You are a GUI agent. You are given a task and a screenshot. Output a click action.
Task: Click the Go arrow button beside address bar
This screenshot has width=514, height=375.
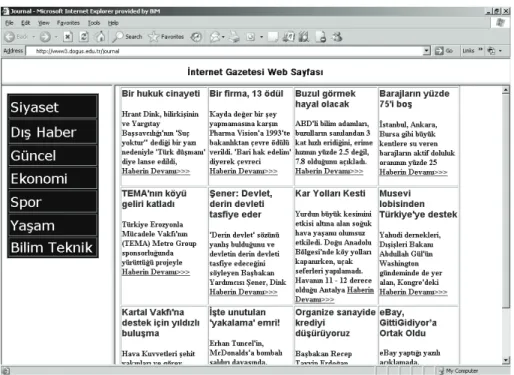click(x=444, y=51)
